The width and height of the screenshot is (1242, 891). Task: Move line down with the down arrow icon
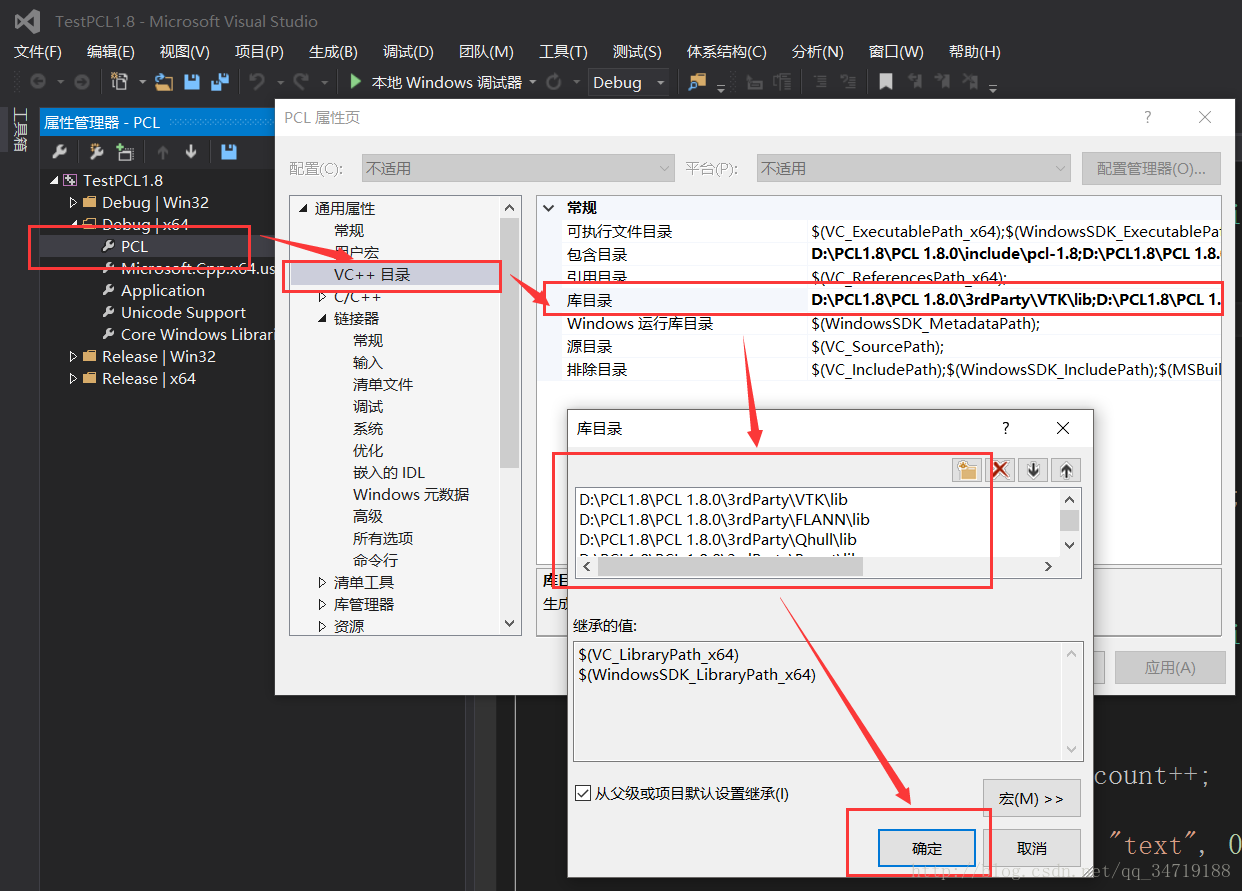coord(1034,470)
